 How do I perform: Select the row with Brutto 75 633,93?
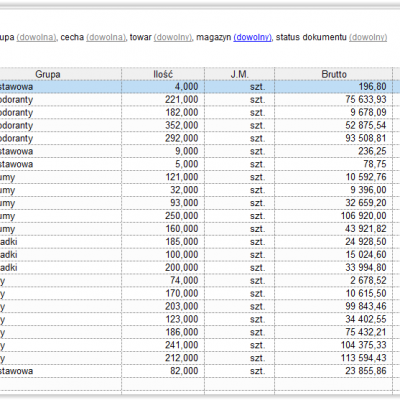click(x=200, y=100)
